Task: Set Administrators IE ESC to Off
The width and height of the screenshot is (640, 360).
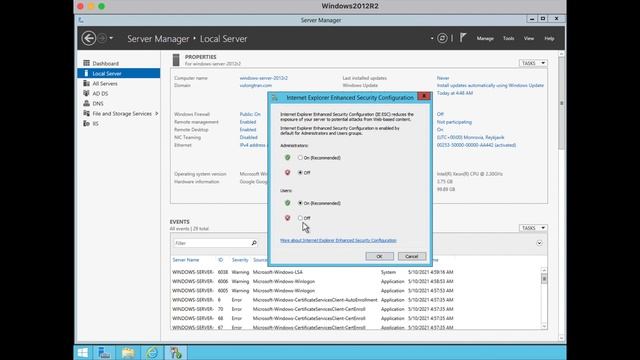Action: click(300, 173)
